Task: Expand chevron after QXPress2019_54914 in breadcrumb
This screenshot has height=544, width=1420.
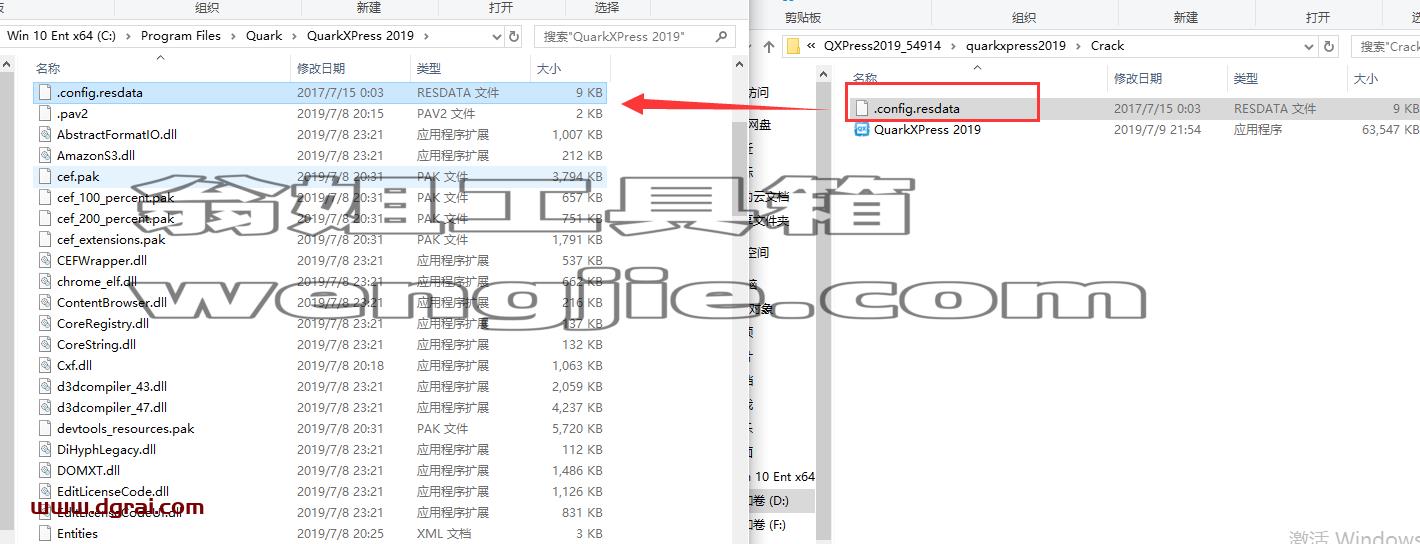Action: (953, 46)
